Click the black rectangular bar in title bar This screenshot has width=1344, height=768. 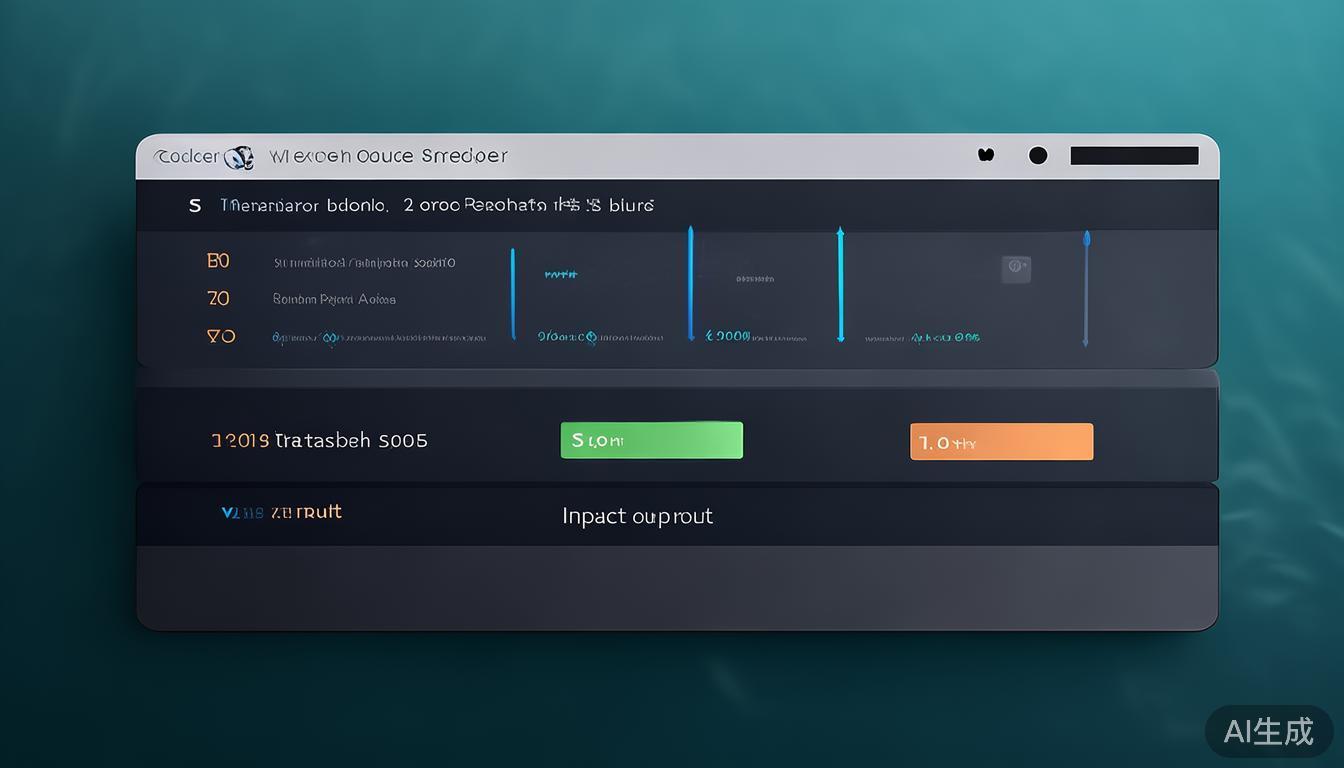tap(1134, 155)
